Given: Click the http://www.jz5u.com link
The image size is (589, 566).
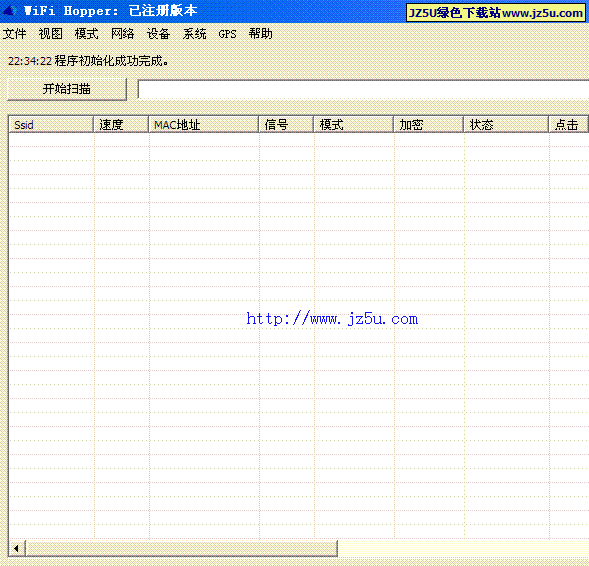Looking at the screenshot, I should (332, 319).
